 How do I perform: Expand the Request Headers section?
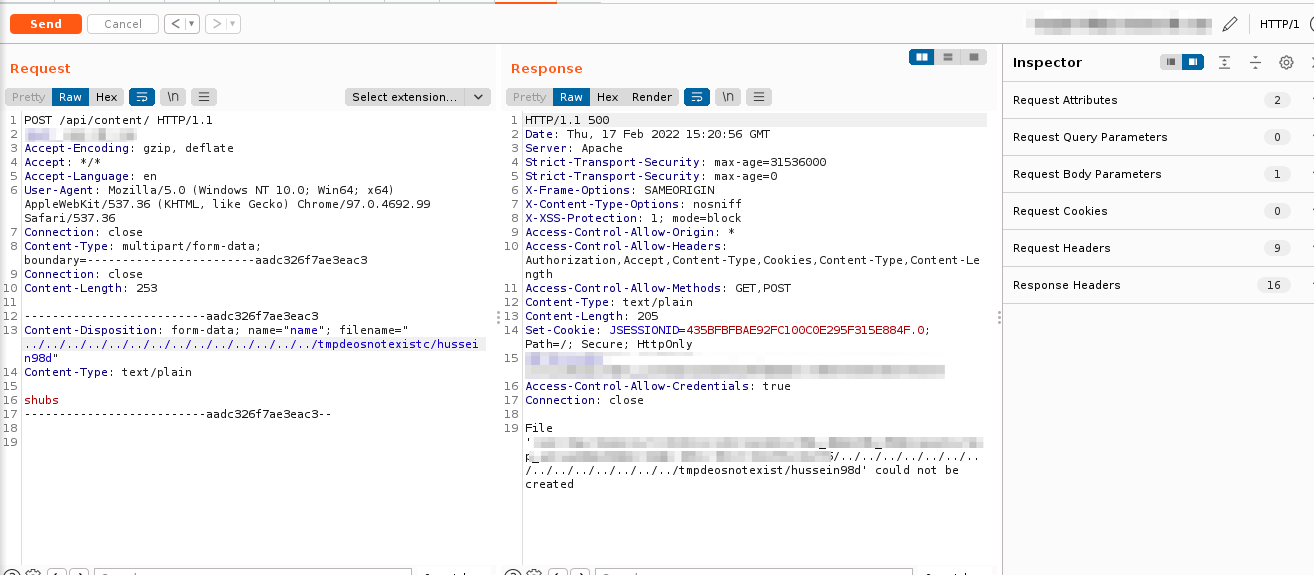pos(1158,248)
